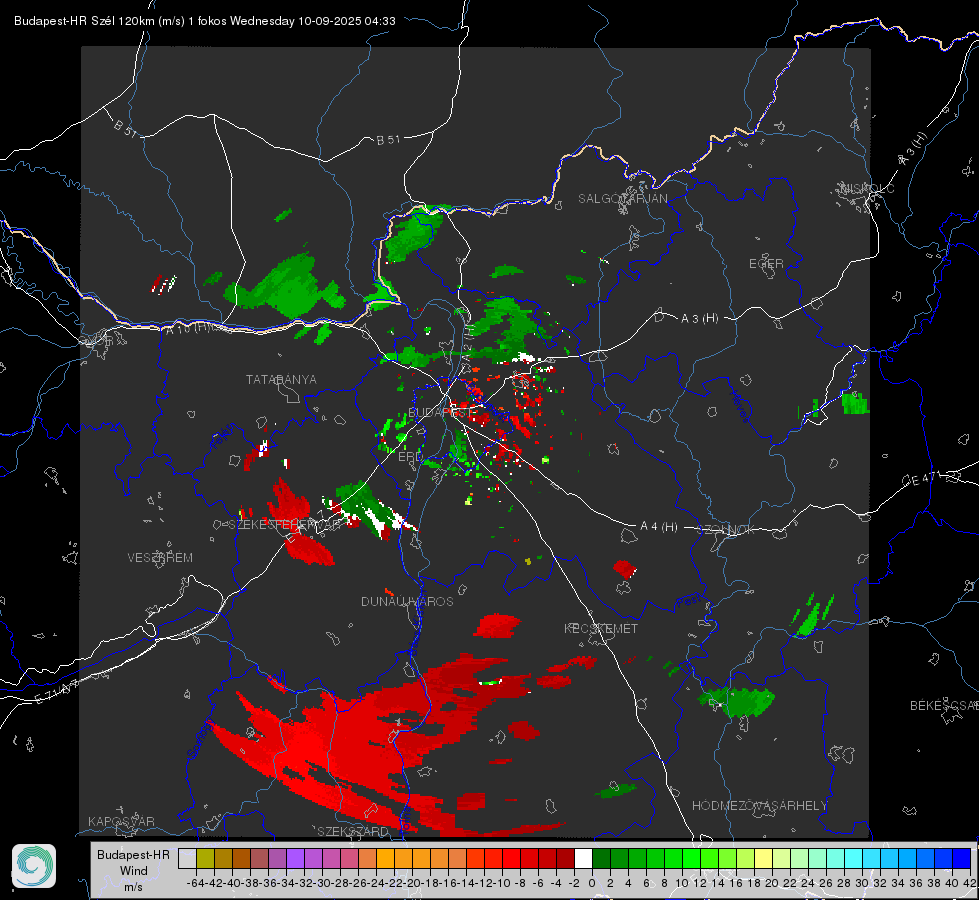Click the VESZPRÉM city label
The height and width of the screenshot is (900, 979).
pyautogui.click(x=160, y=557)
